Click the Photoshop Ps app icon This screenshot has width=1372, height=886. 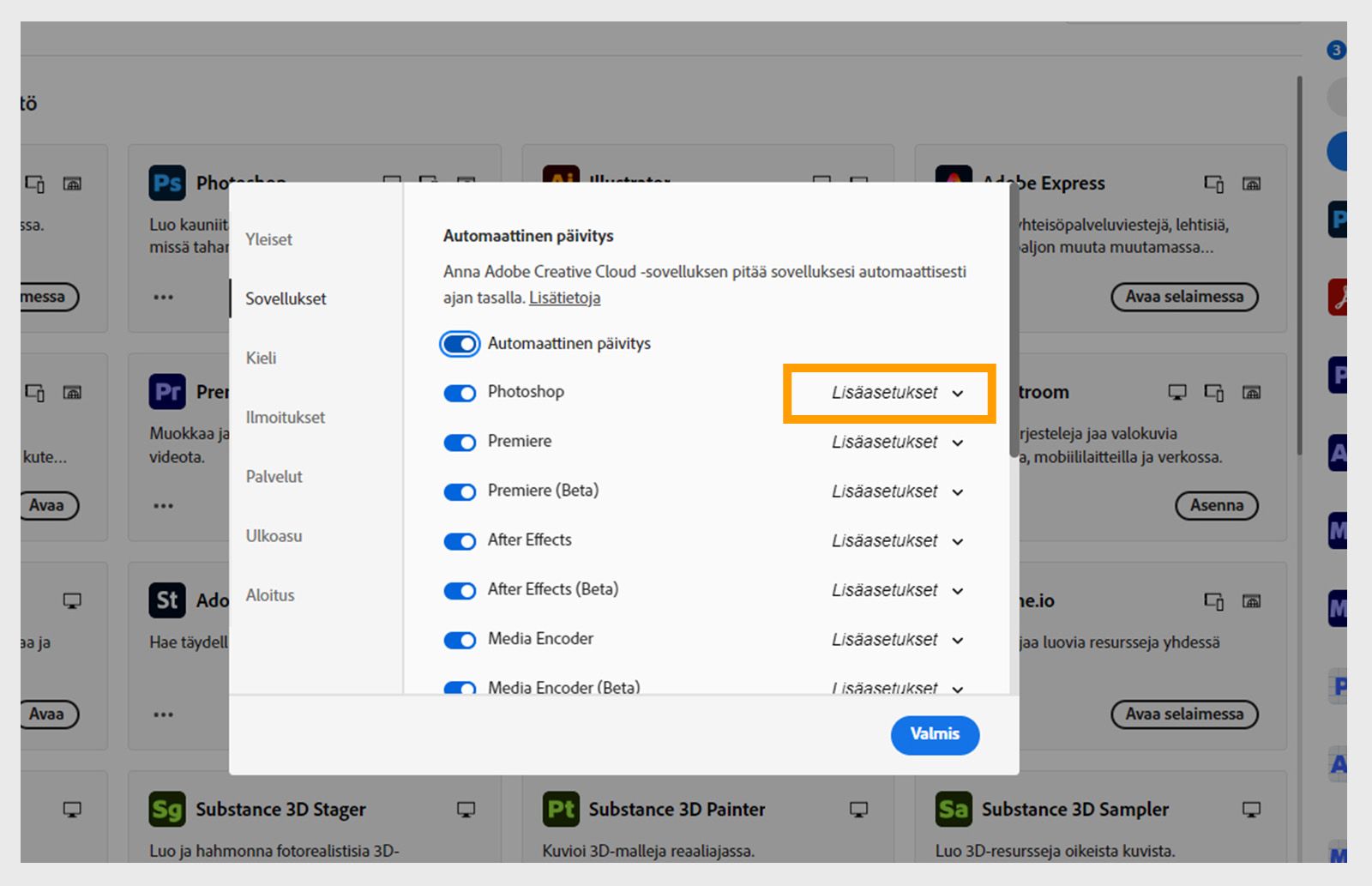[167, 183]
